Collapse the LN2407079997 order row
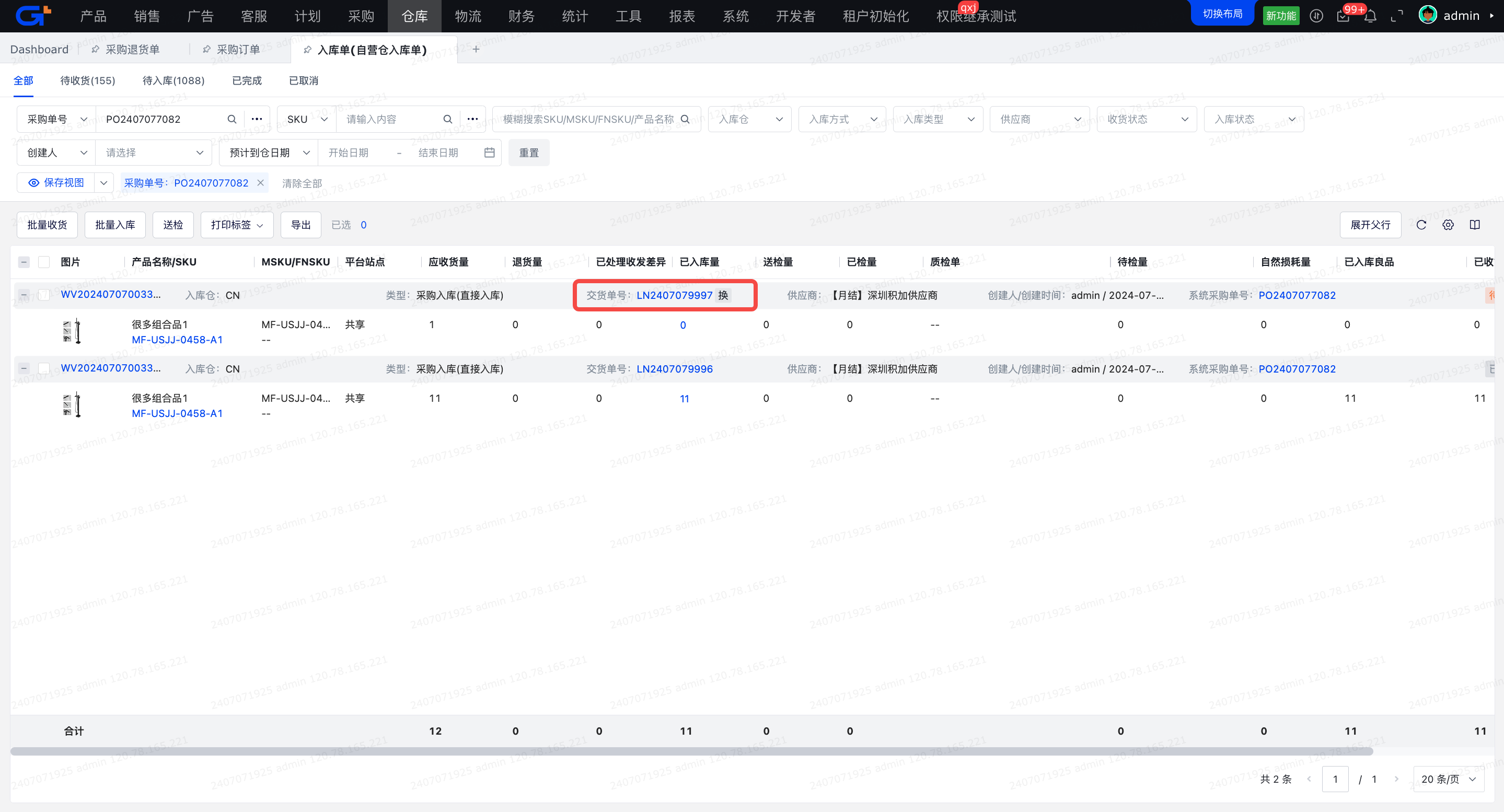The width and height of the screenshot is (1504, 812). (x=24, y=295)
